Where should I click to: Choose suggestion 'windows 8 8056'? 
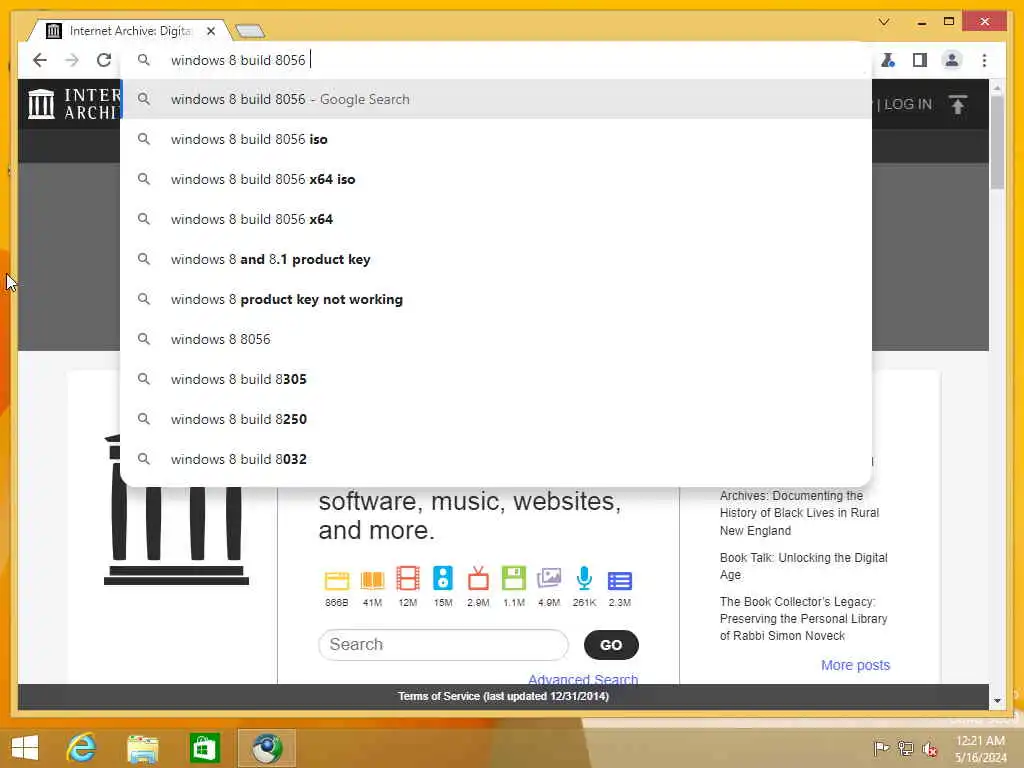[x=496, y=339]
